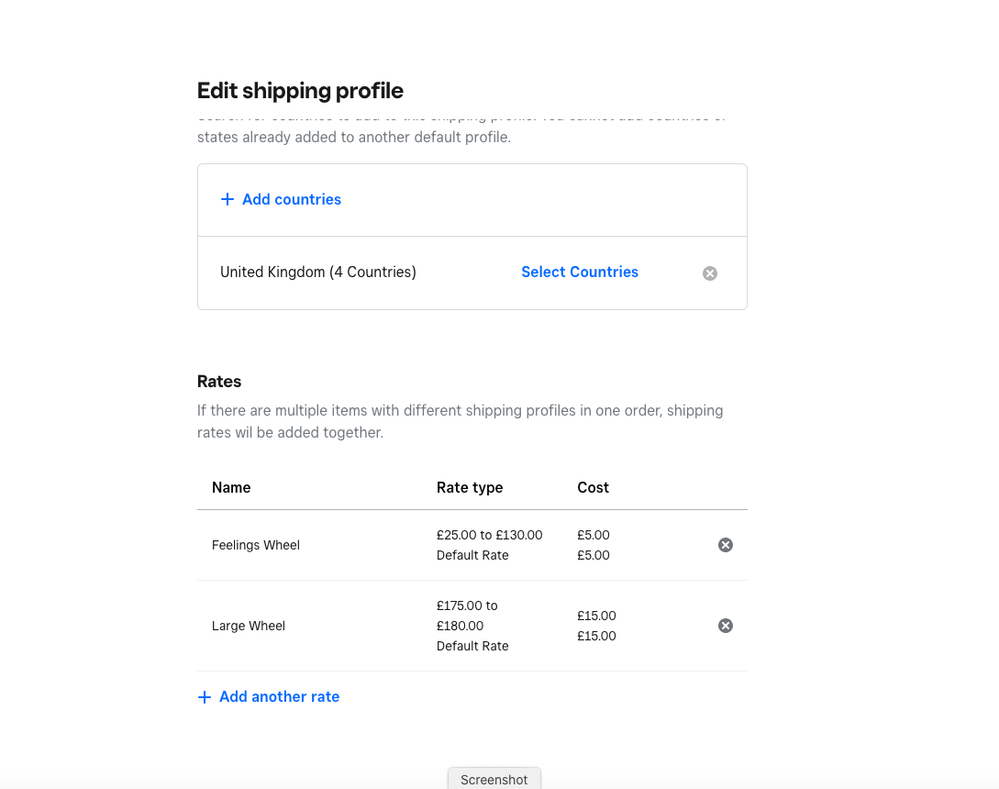
Task: Click the £5.00 cost of Feelings Wheel
Action: (593, 535)
